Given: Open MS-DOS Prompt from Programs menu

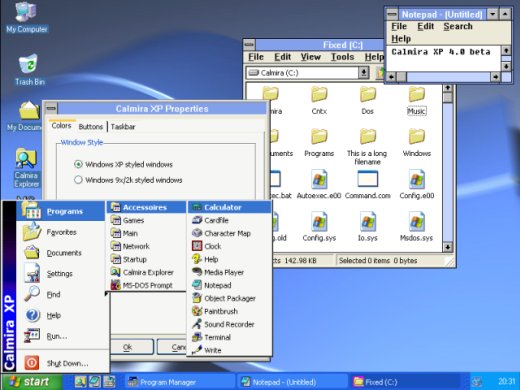Looking at the screenshot, I should pos(146,285).
